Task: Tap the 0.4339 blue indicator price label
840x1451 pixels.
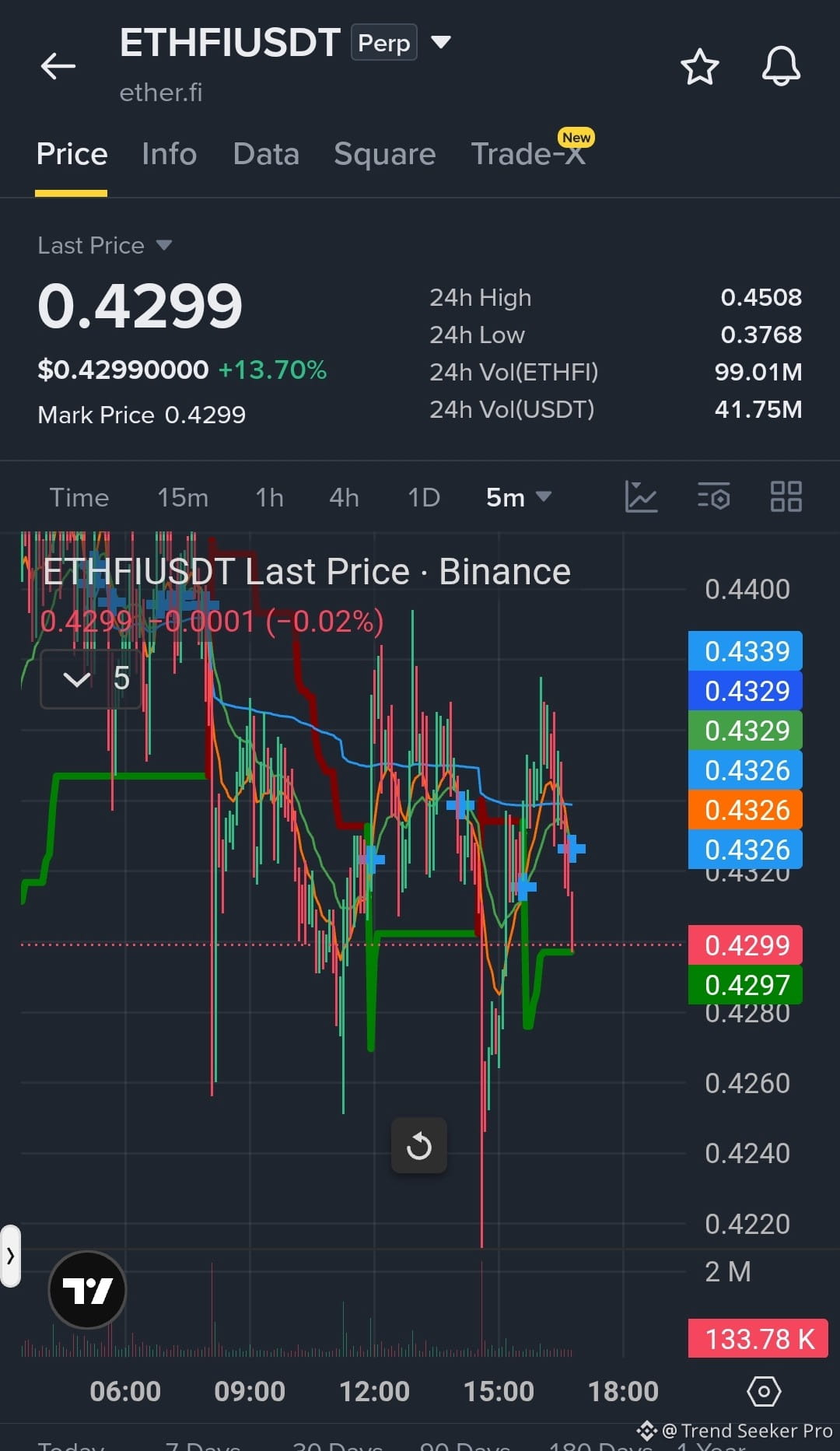Action: tap(745, 651)
